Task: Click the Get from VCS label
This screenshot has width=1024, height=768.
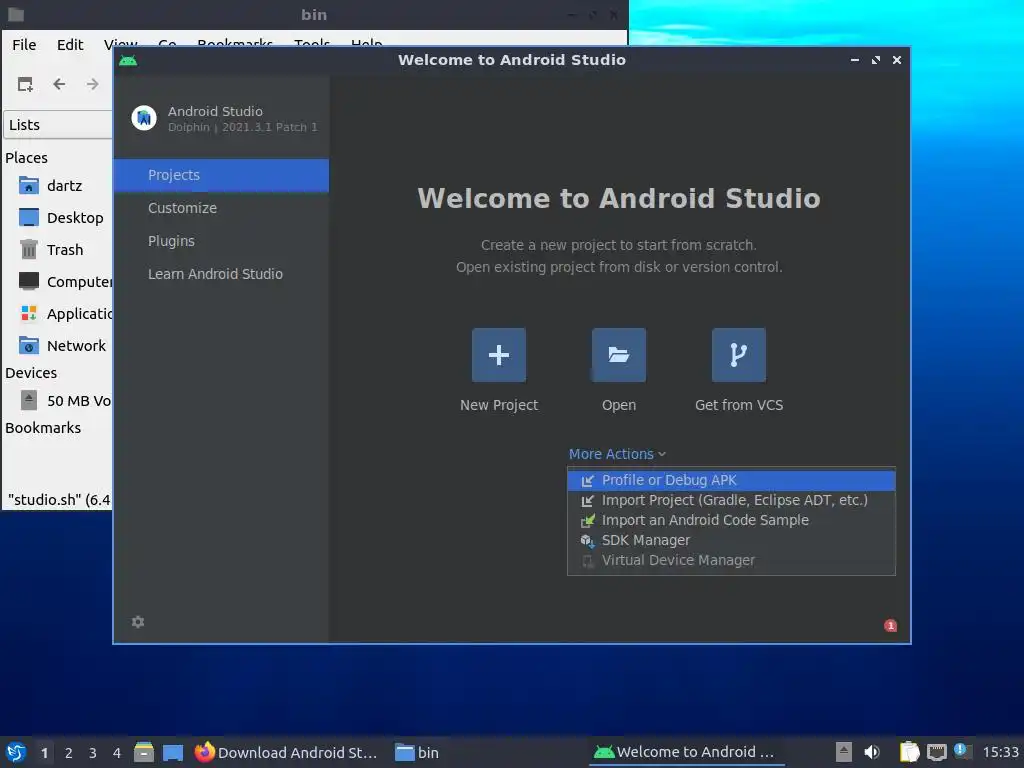Action: coord(739,405)
